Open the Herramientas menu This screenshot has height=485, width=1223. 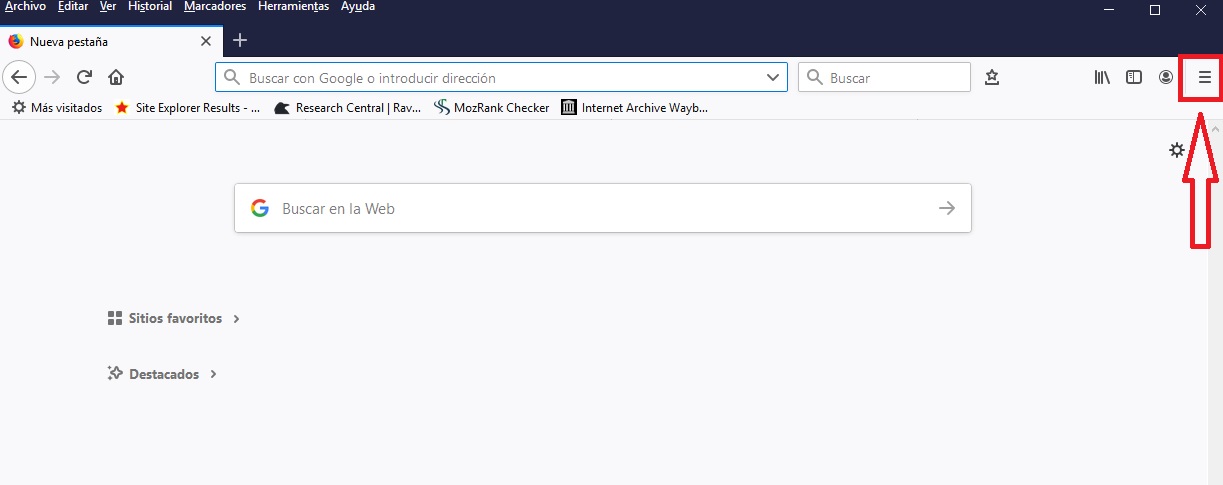(293, 7)
